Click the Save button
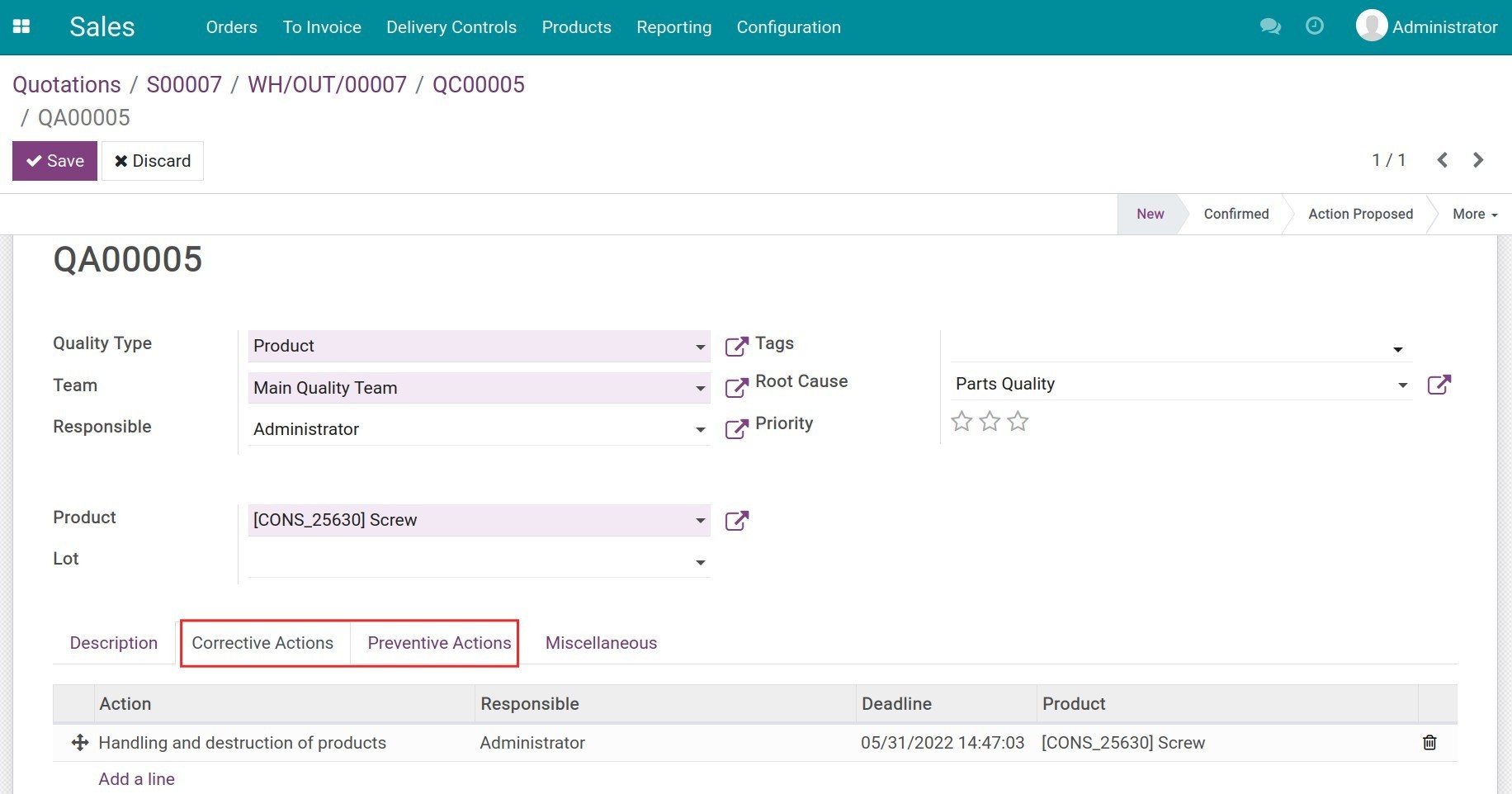Viewport: 1512px width, 794px height. click(54, 161)
